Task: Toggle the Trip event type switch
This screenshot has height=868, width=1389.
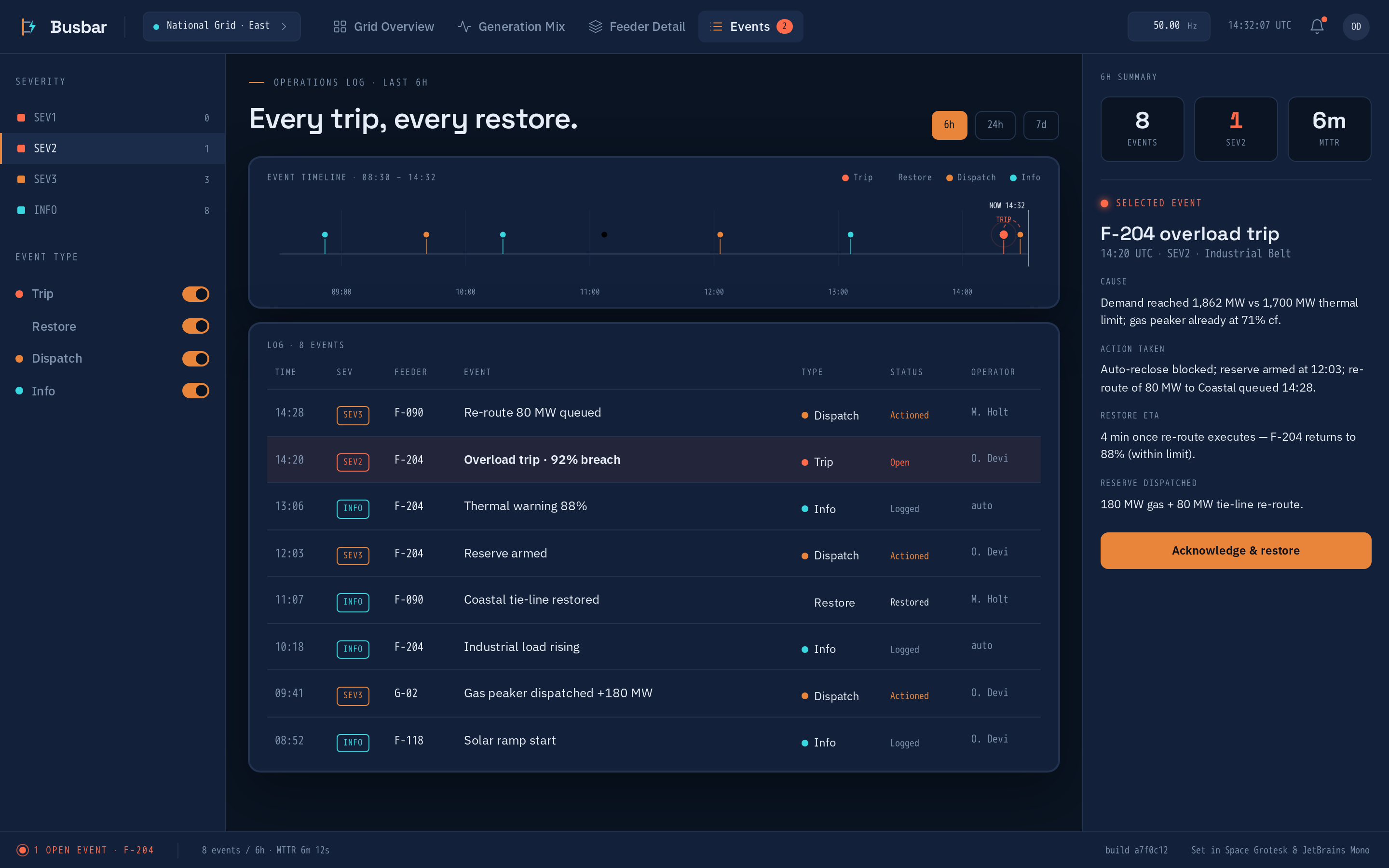Action: pyautogui.click(x=196, y=294)
